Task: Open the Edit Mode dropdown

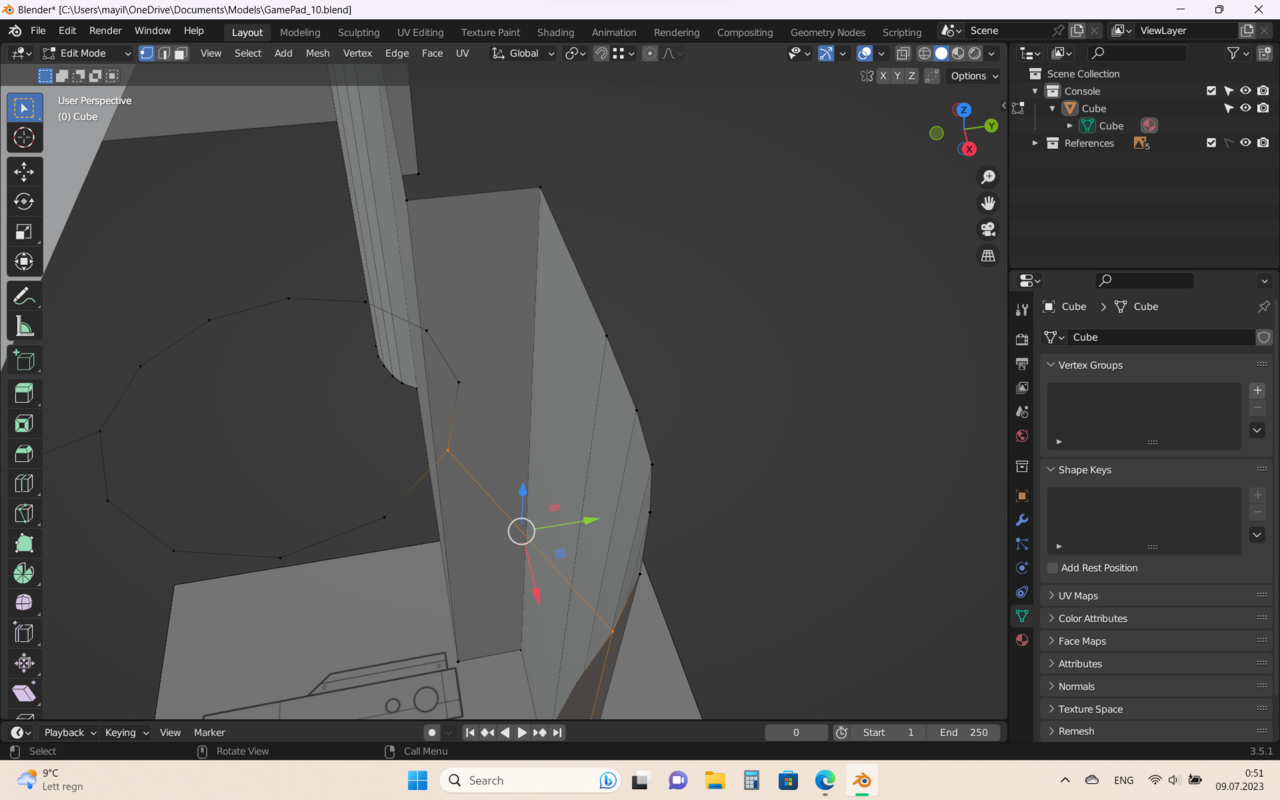Action: (x=87, y=53)
